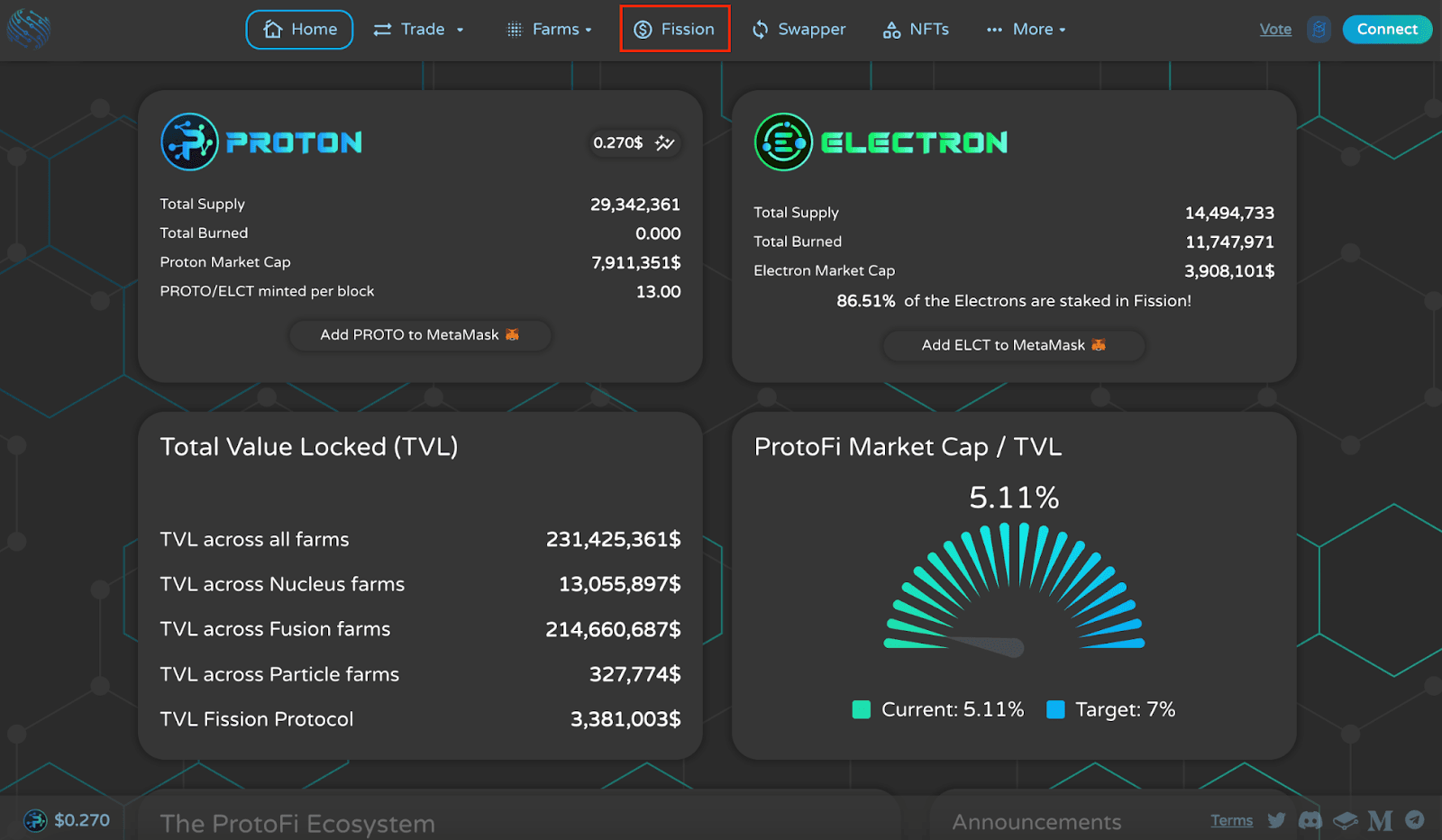Image resolution: width=1442 pixels, height=840 pixels.
Task: Open the Proton price chart button 0.270$
Action: click(x=634, y=142)
